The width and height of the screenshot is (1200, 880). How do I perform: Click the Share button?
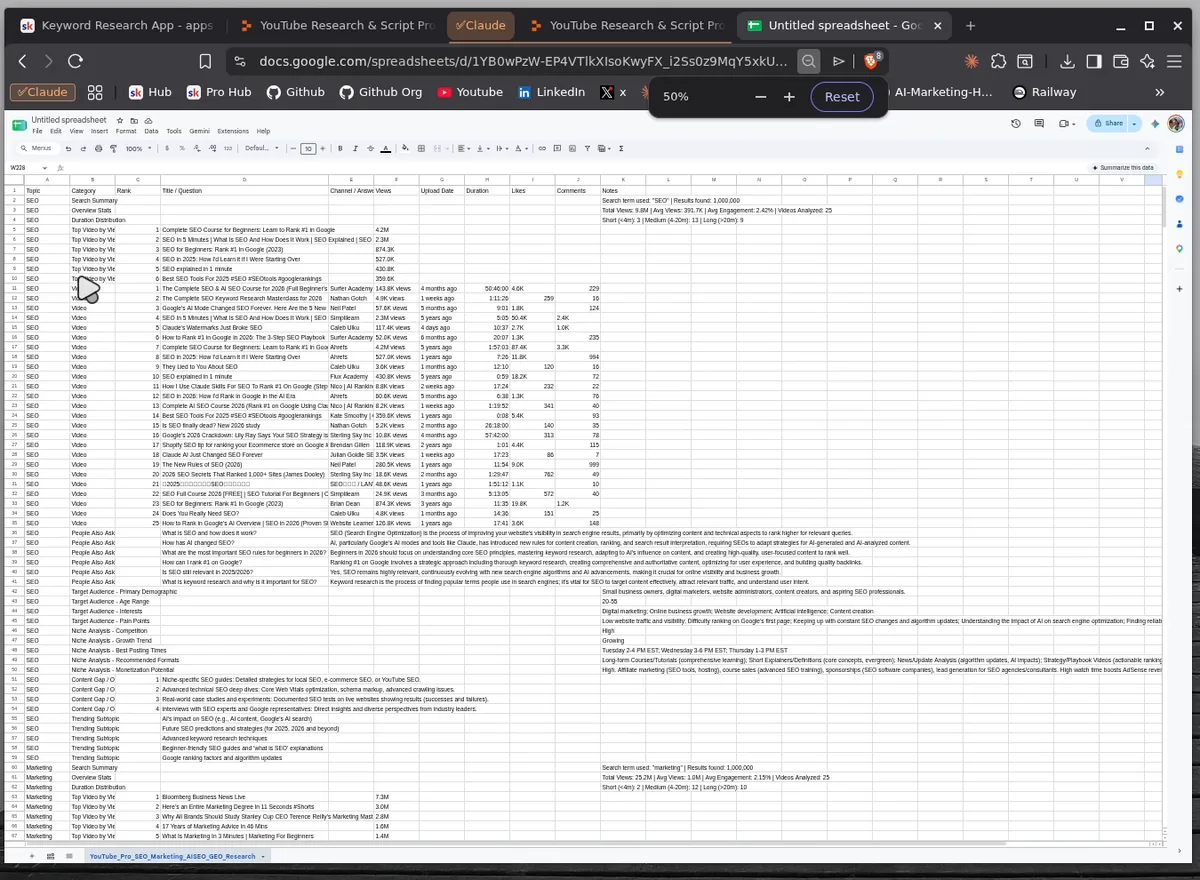[1107, 123]
